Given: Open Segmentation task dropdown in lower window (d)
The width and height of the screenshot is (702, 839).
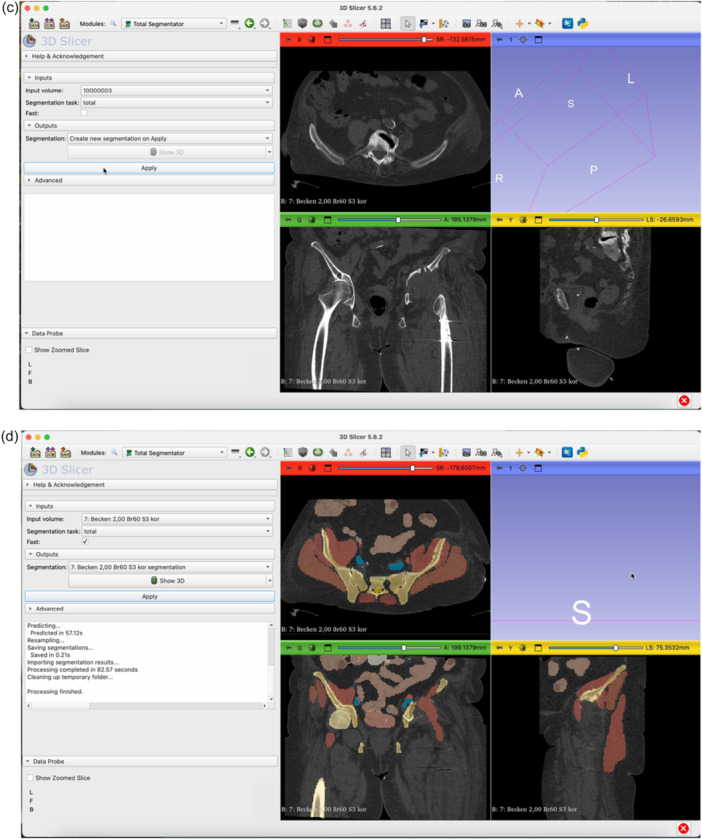Looking at the screenshot, I should point(177,531).
